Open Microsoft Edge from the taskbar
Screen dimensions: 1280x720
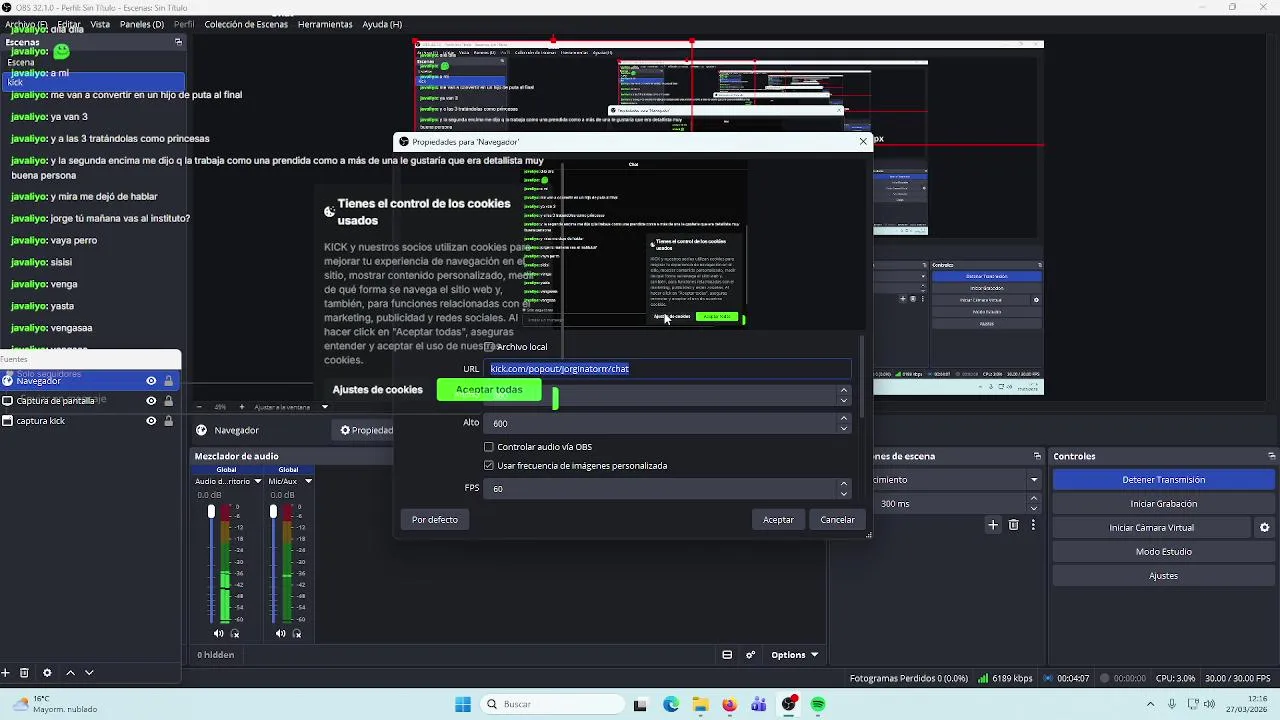pyautogui.click(x=671, y=704)
